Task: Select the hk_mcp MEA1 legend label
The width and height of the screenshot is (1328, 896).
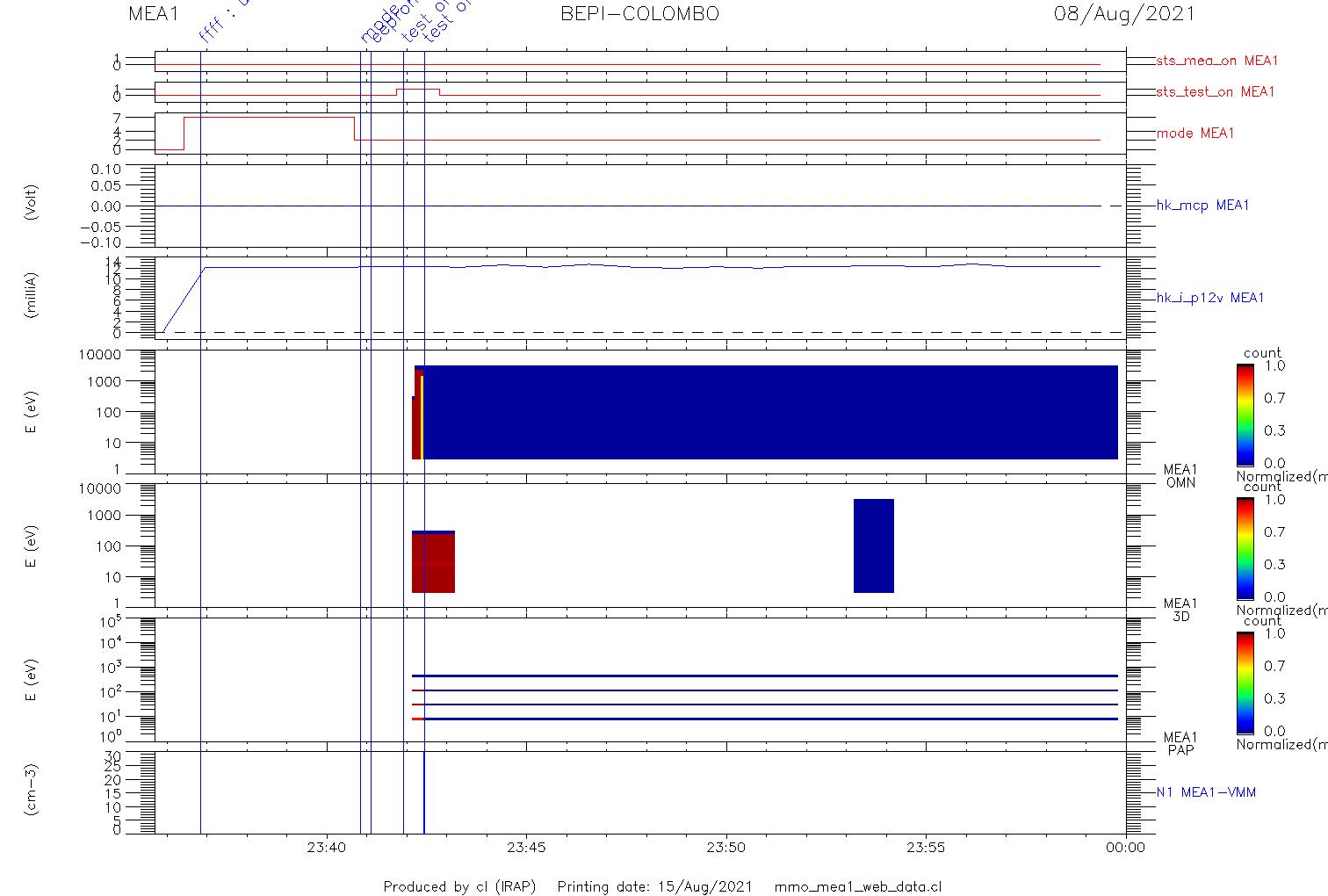Action: (x=1202, y=206)
